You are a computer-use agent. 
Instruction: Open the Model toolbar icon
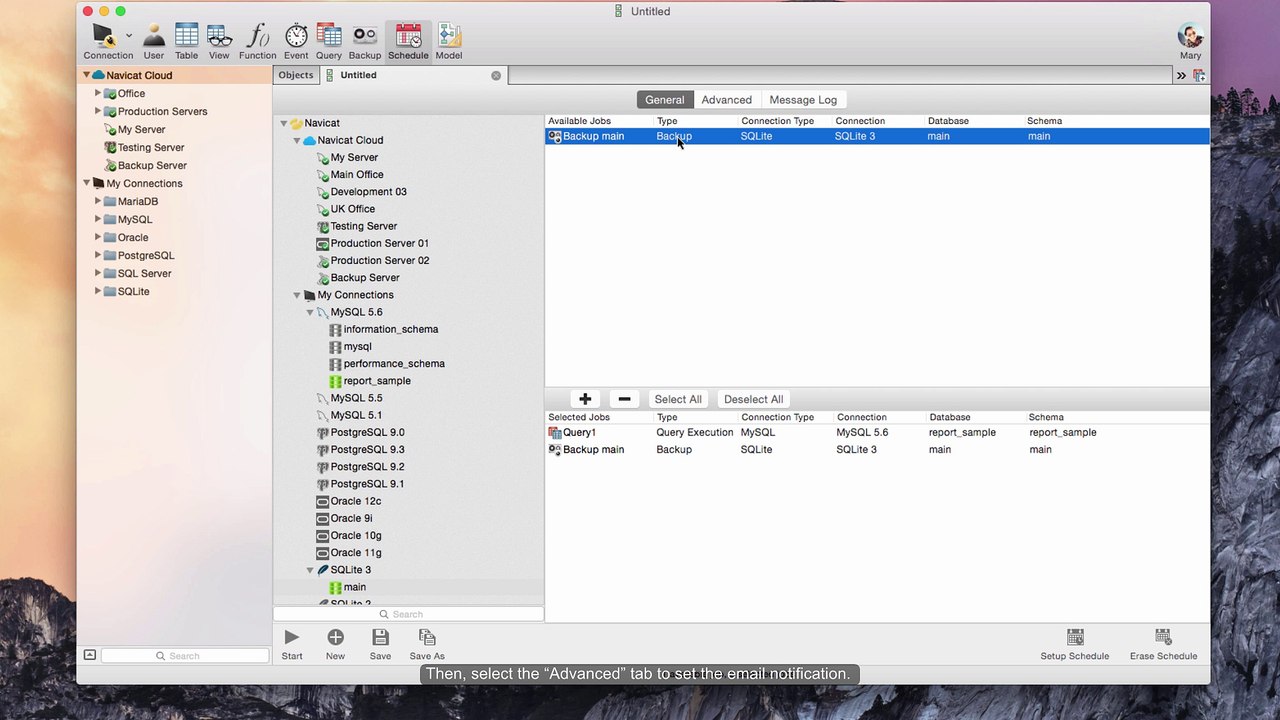pyautogui.click(x=448, y=36)
